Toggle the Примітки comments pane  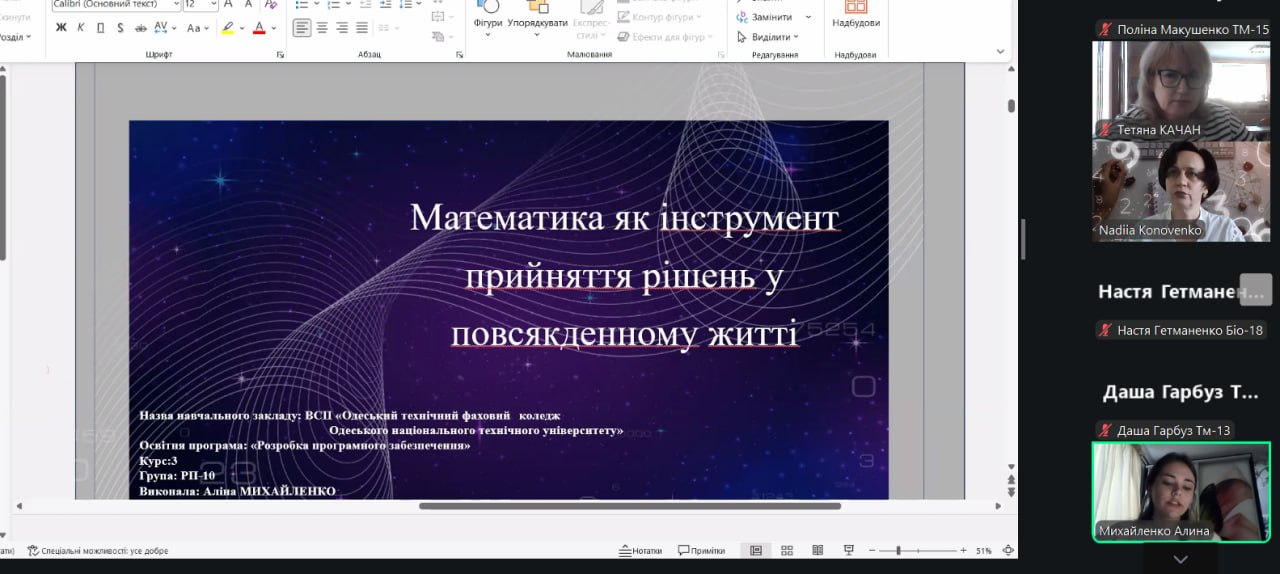(x=701, y=551)
